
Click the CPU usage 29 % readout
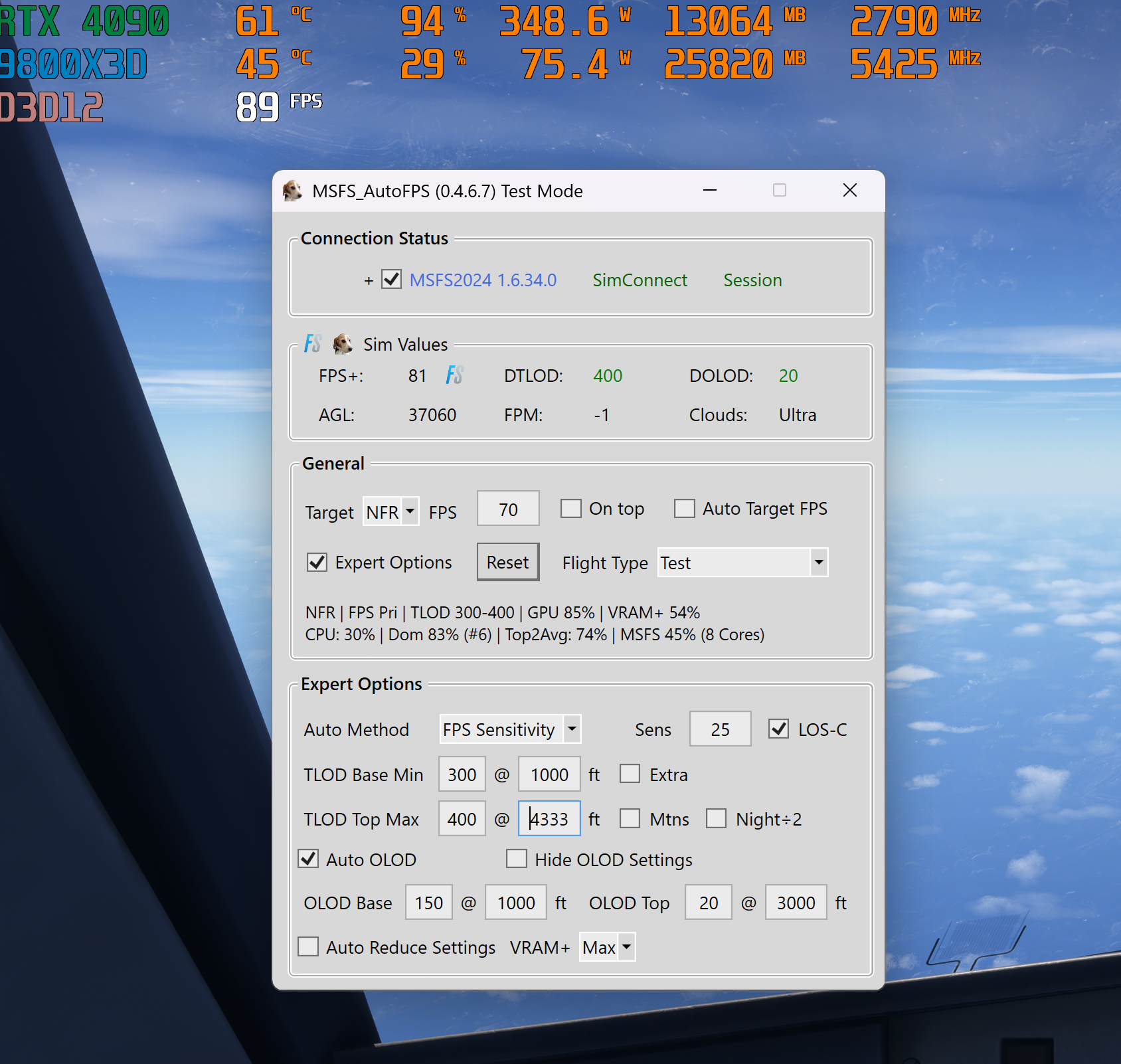434,64
